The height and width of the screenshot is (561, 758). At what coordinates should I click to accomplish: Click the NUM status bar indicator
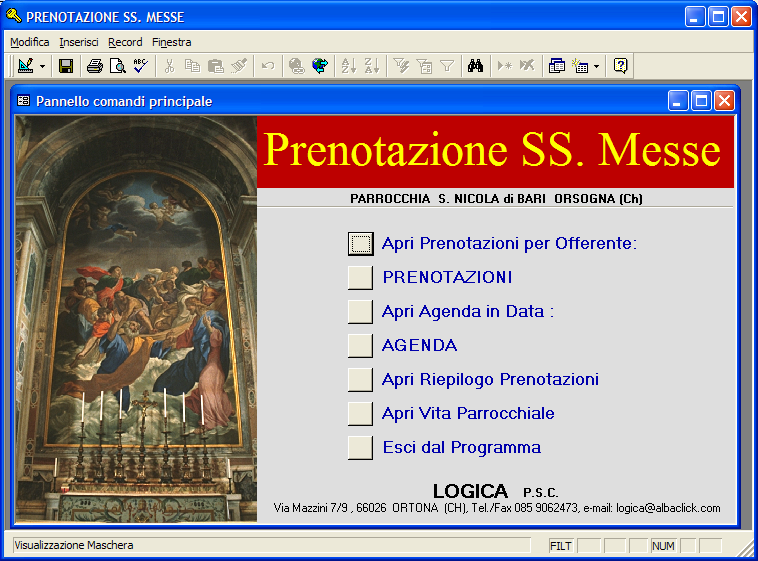[663, 546]
